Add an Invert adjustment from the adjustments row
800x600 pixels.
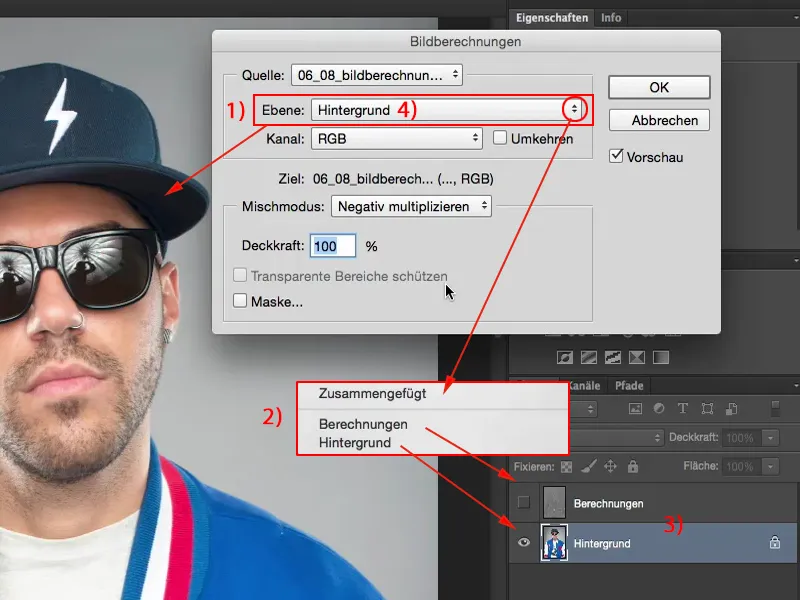tap(565, 357)
